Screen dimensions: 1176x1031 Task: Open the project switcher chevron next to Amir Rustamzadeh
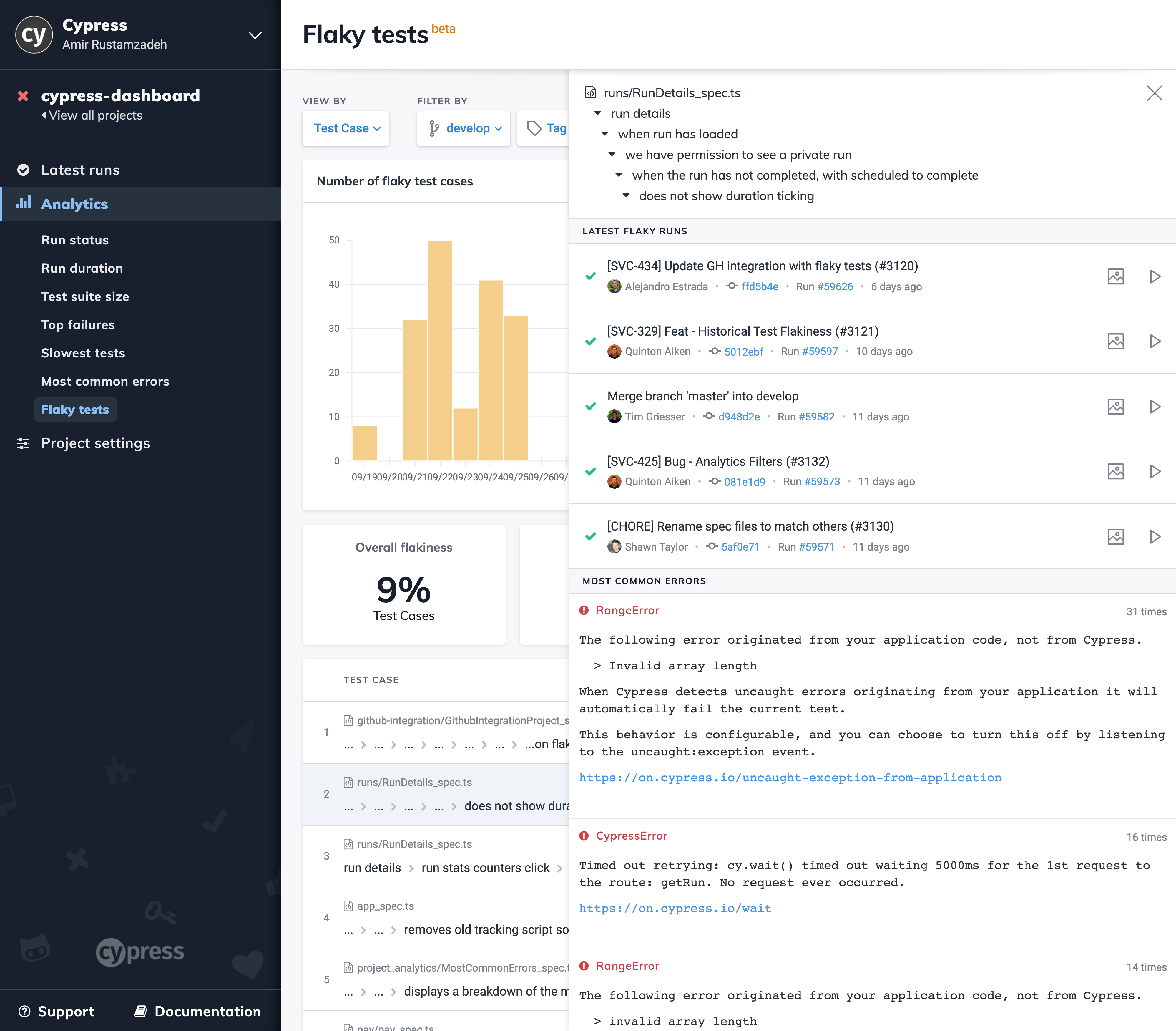[255, 35]
